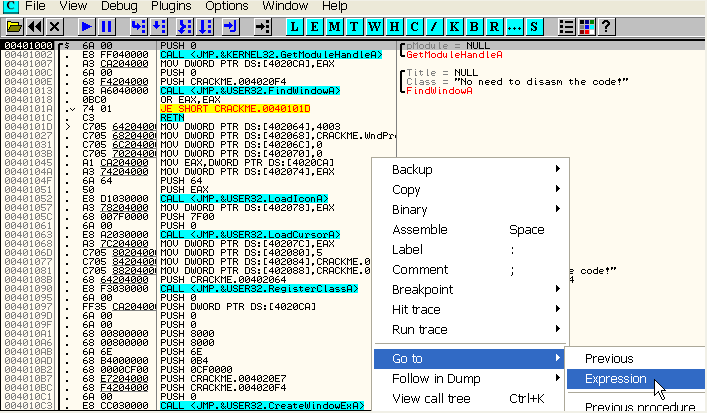Expand the Binary submenu
The image size is (707, 413).
point(470,209)
